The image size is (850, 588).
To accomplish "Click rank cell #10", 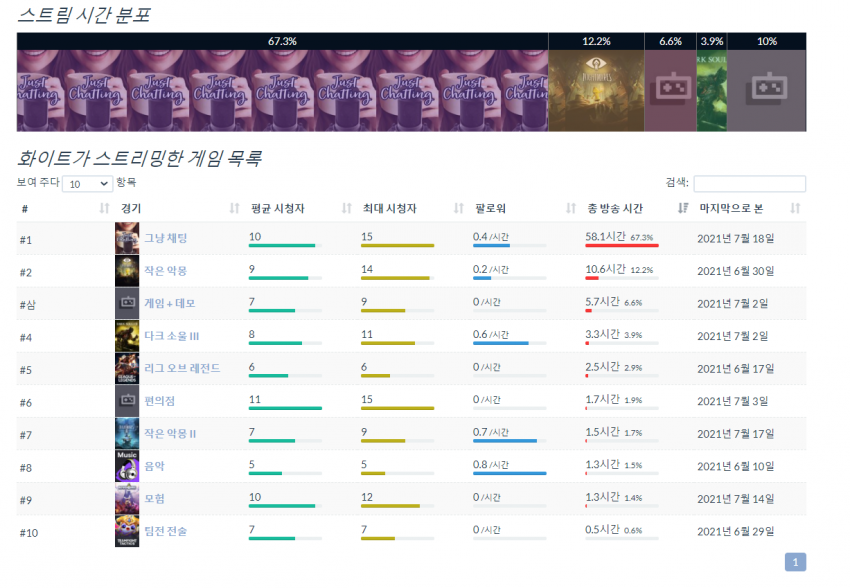I will pos(29,533).
